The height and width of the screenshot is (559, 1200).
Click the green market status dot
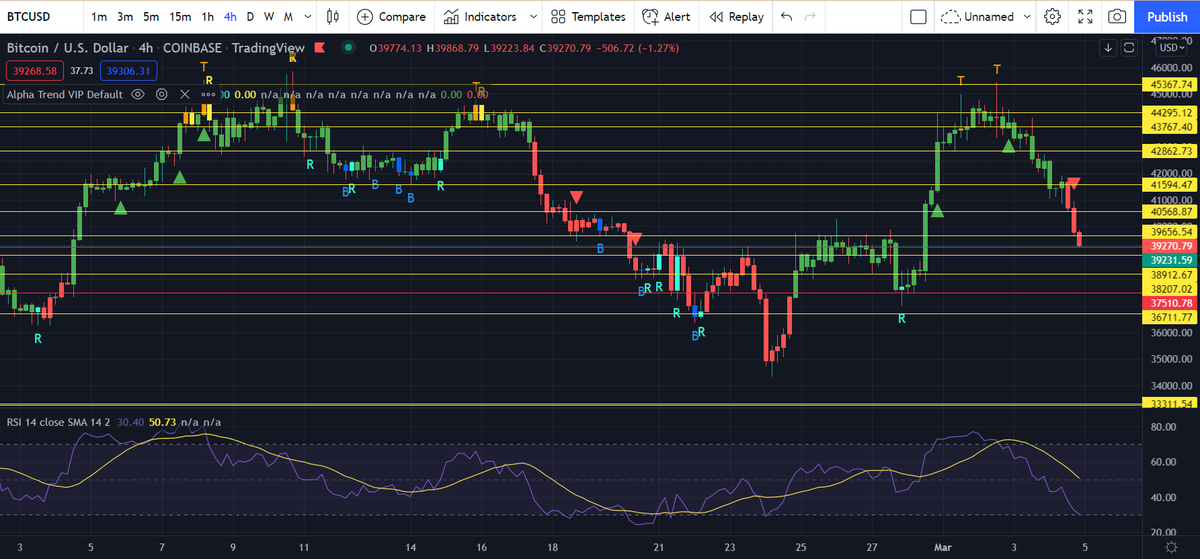347,47
